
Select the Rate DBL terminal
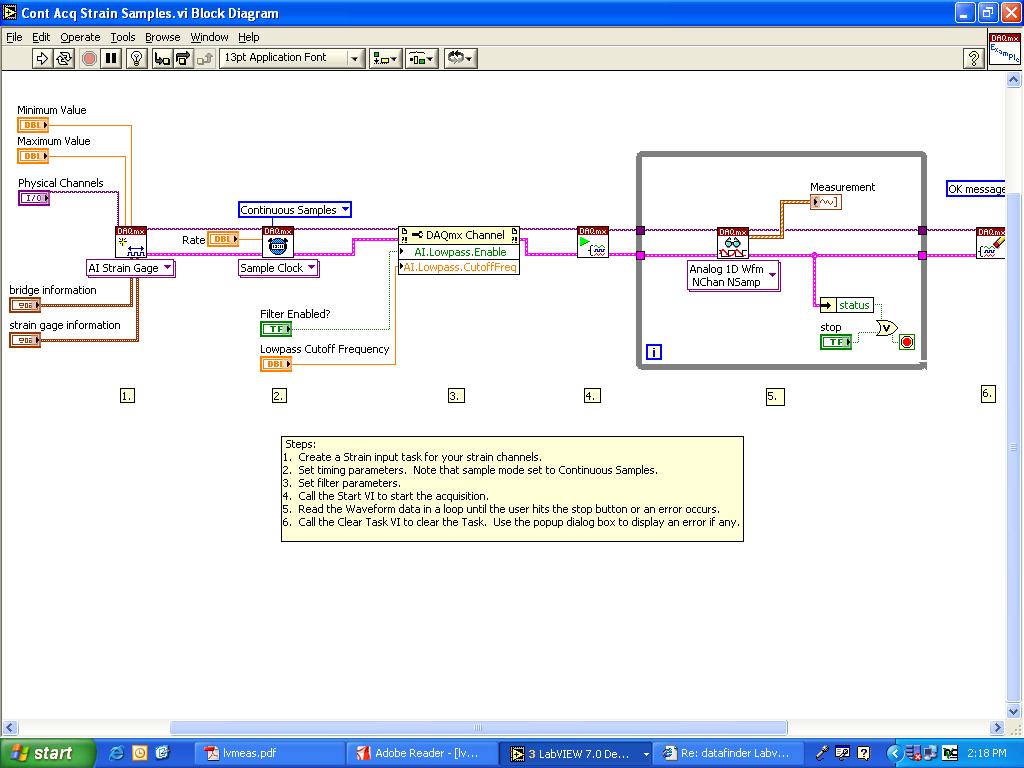223,240
